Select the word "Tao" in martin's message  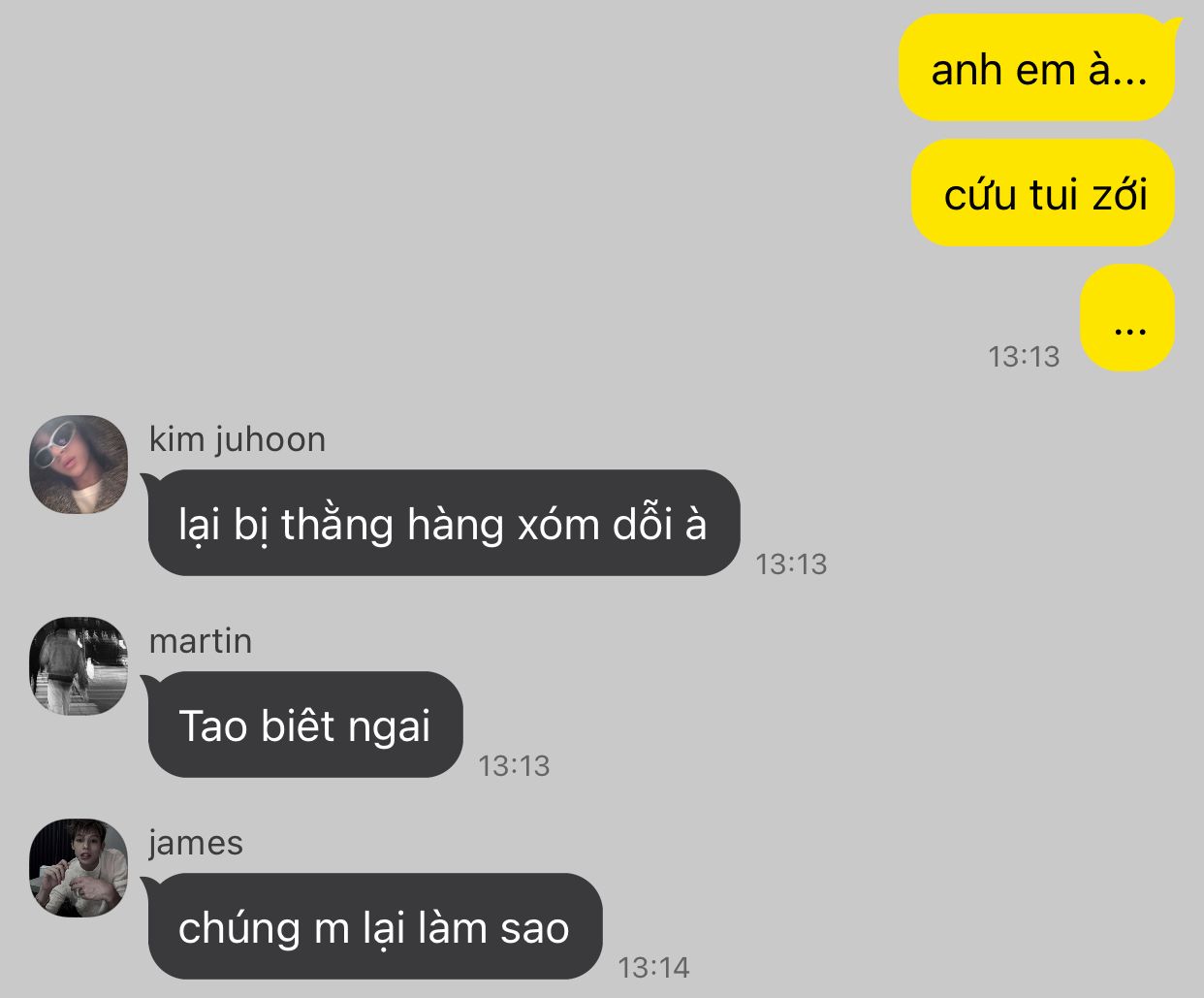[x=213, y=726]
